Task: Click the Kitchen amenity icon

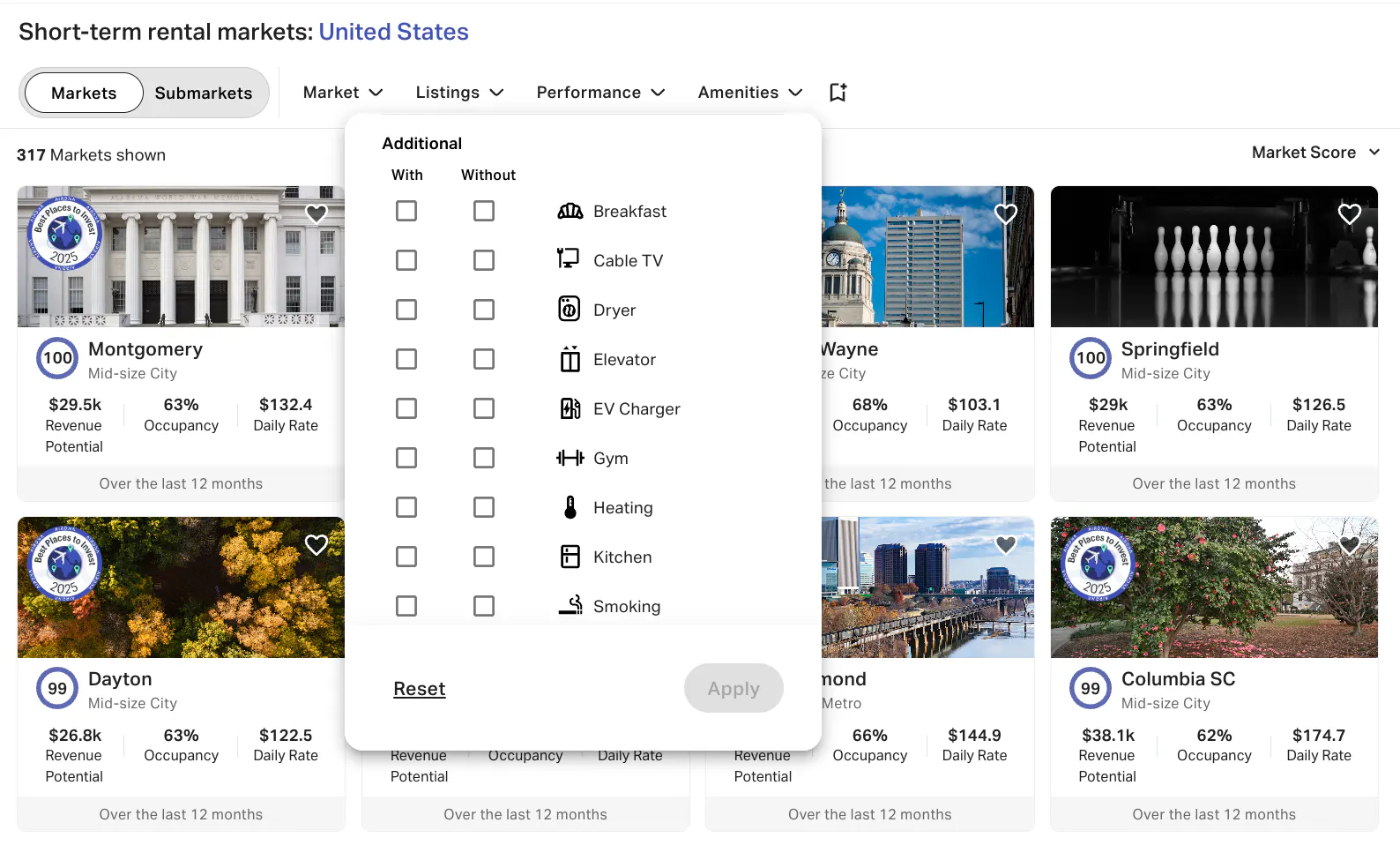Action: [570, 557]
